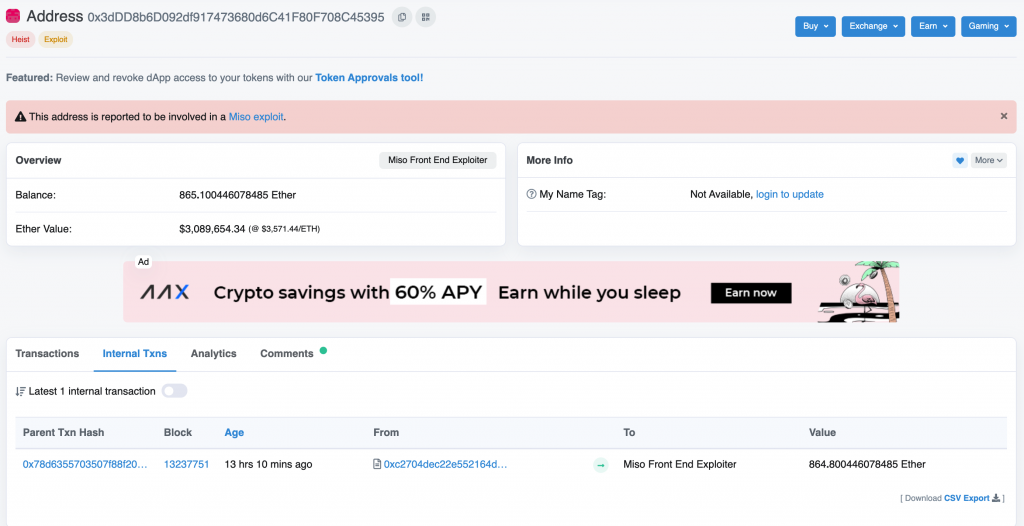Viewport: 1024px width, 526px height.
Task: Download the CSV Export
Action: click(x=967, y=498)
